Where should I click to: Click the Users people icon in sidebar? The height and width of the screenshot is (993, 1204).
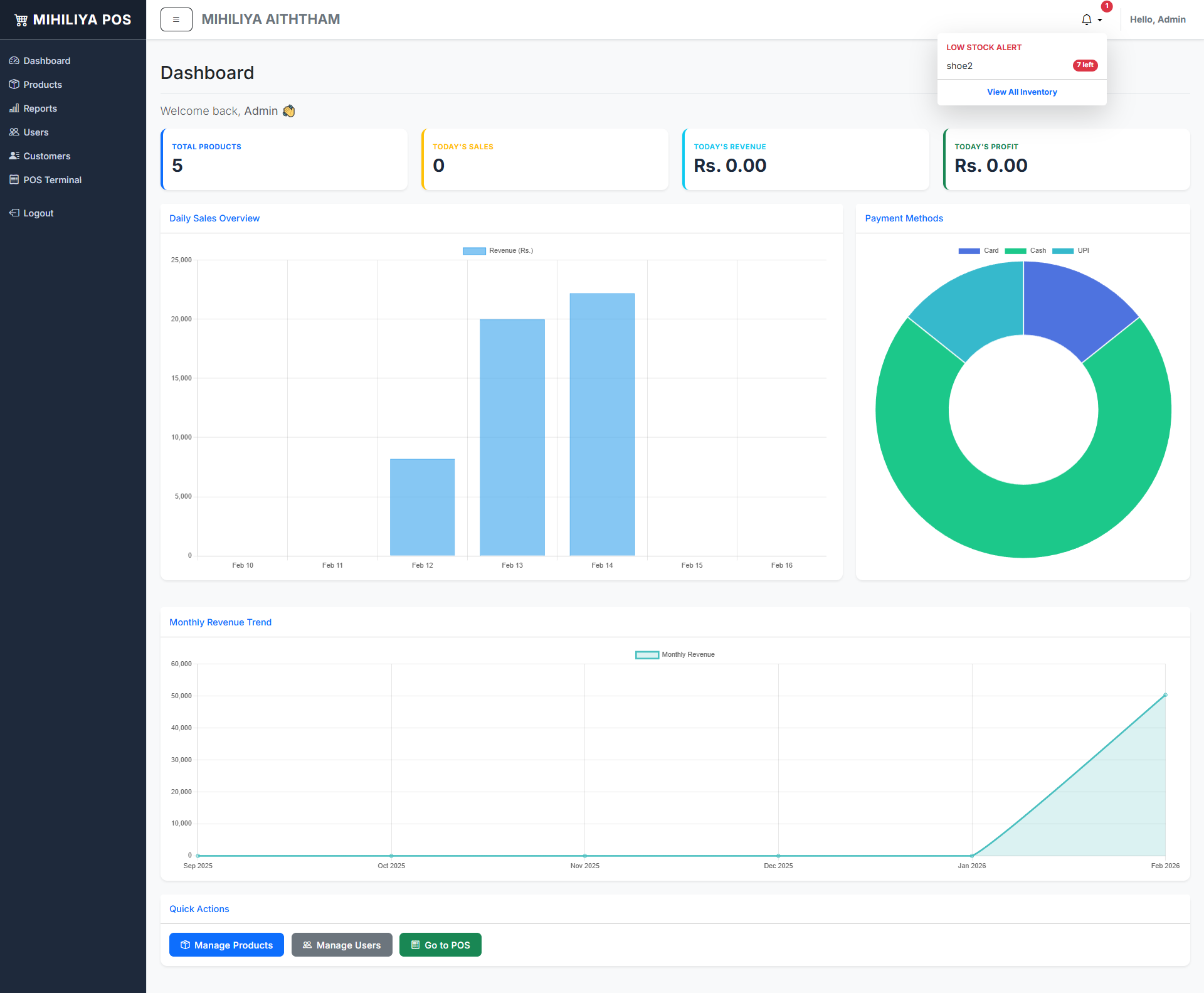point(14,132)
